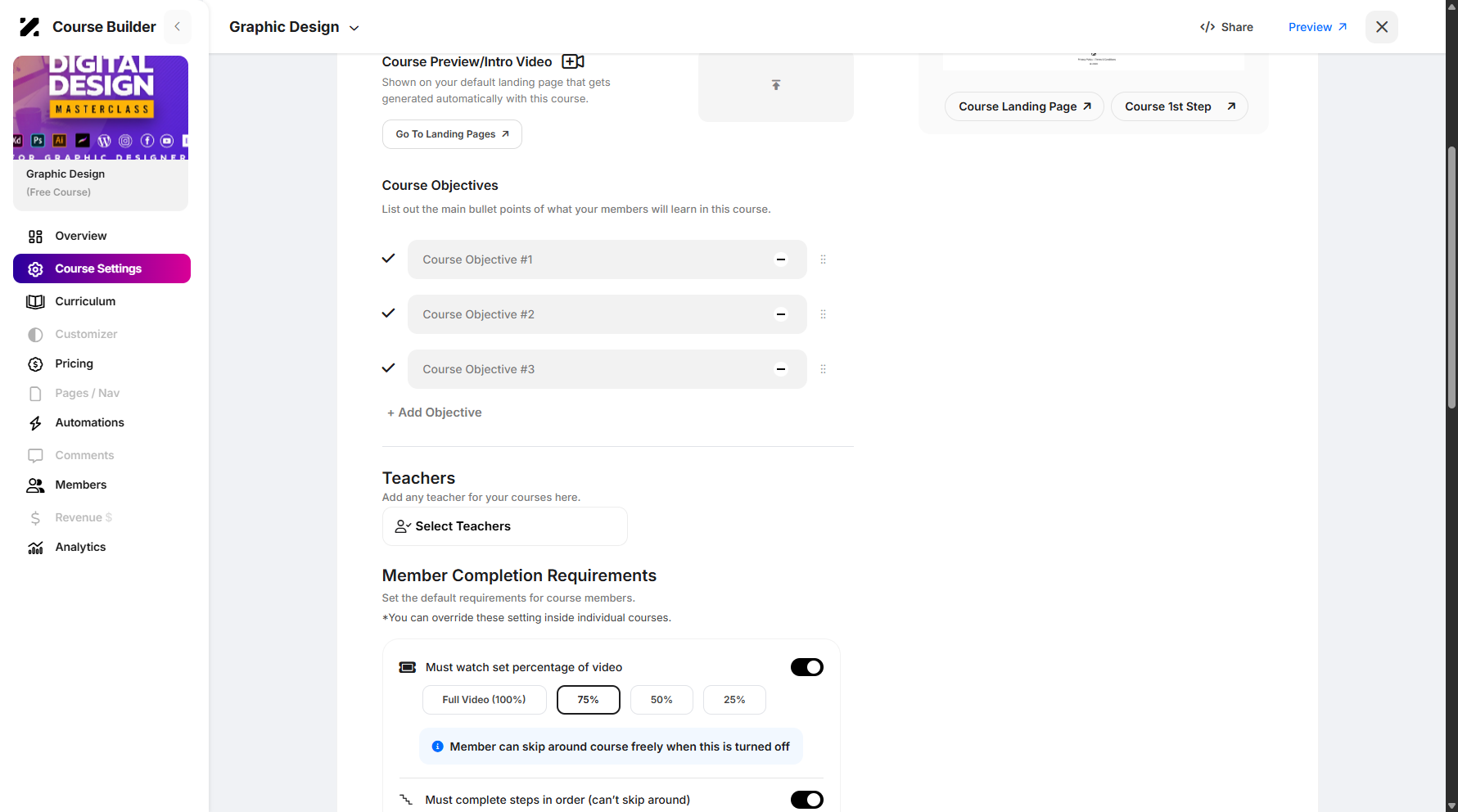Viewport: 1458px width, 812px height.
Task: Click the Pages / Nav page icon
Action: 35,394
